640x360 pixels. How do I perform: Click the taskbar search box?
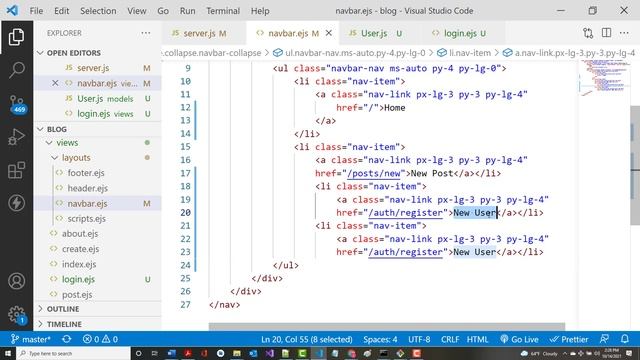pos(73,353)
